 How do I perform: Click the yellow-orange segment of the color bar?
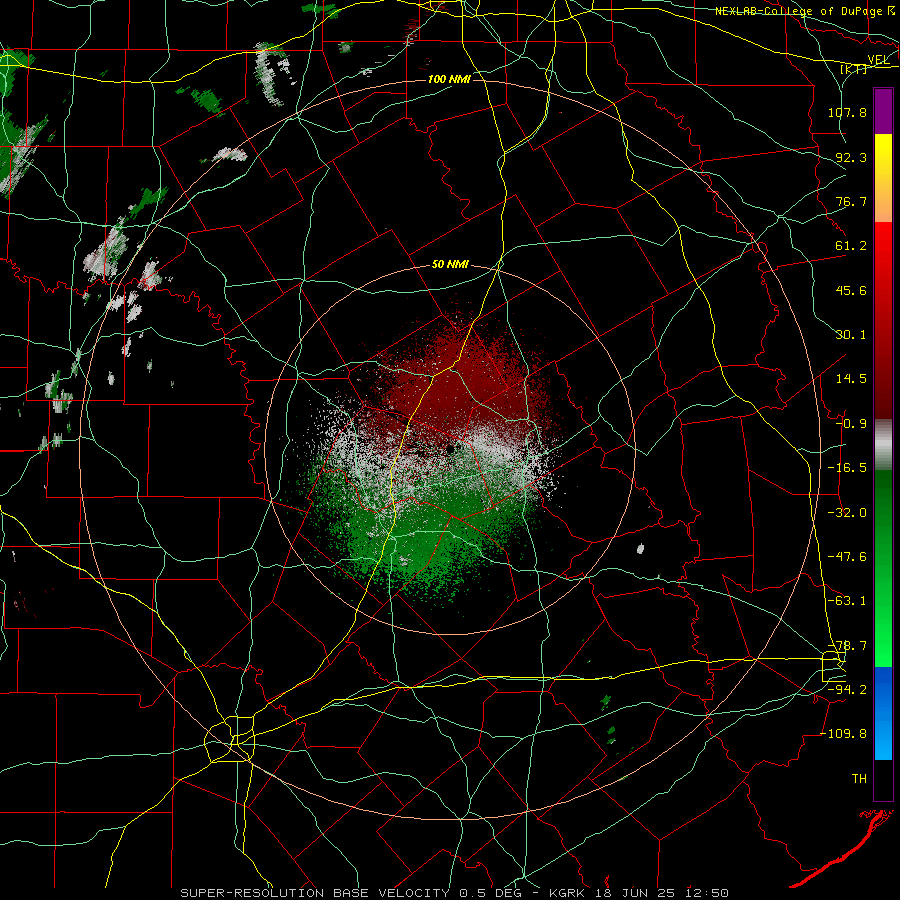[883, 178]
